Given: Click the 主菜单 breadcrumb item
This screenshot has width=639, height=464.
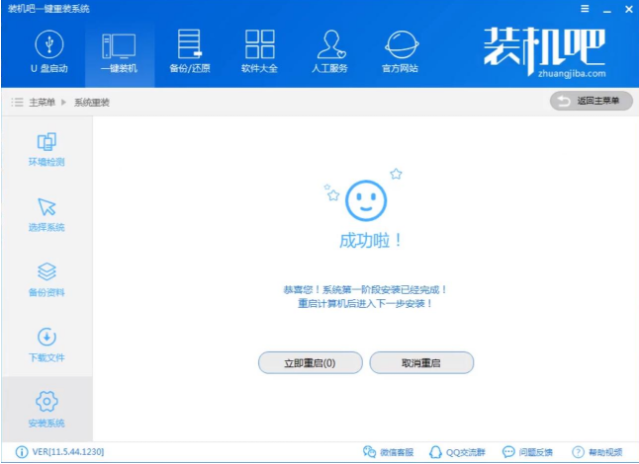Looking at the screenshot, I should [40, 102].
